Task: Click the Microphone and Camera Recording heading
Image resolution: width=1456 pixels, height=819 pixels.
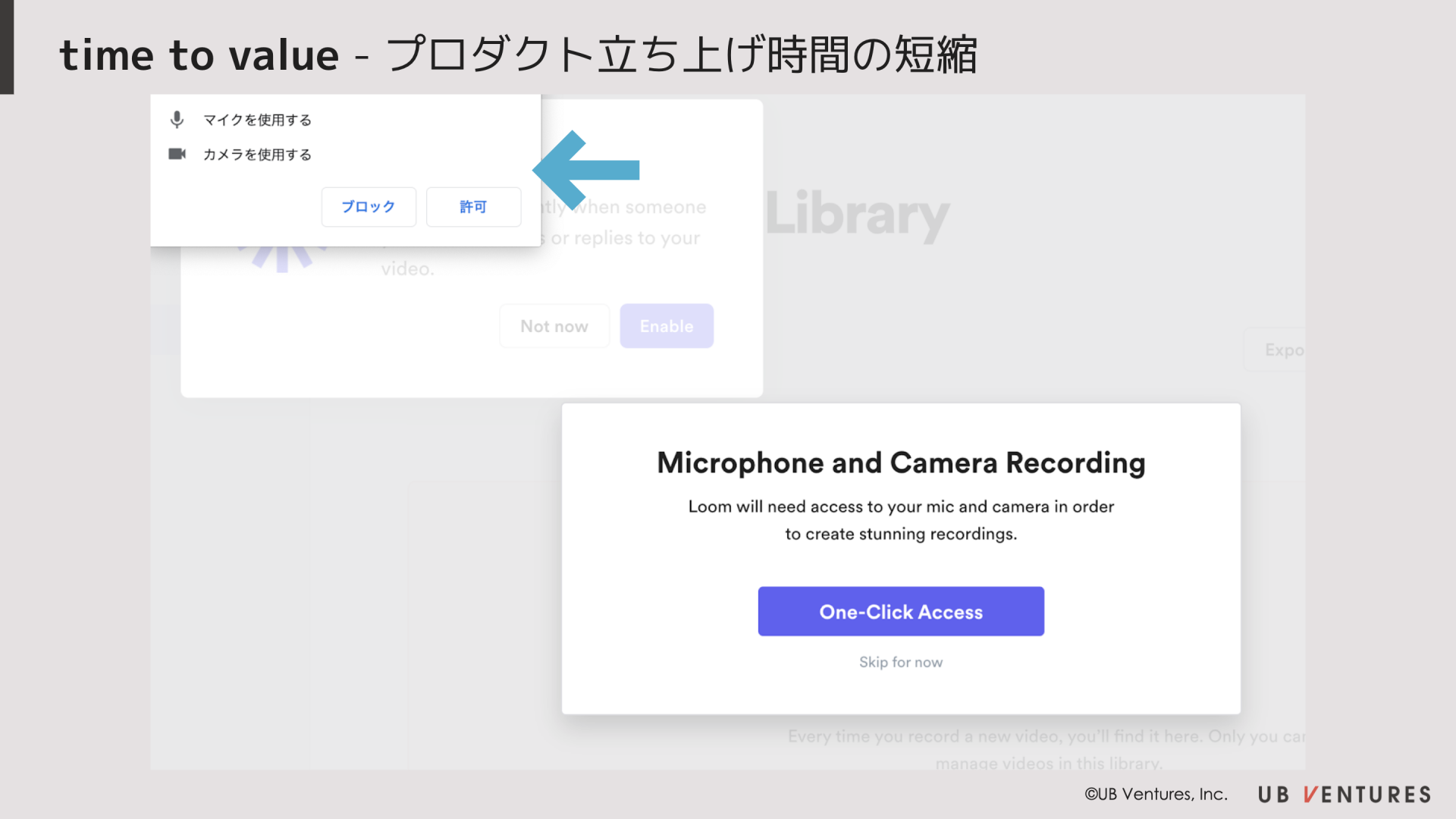Action: click(x=901, y=463)
